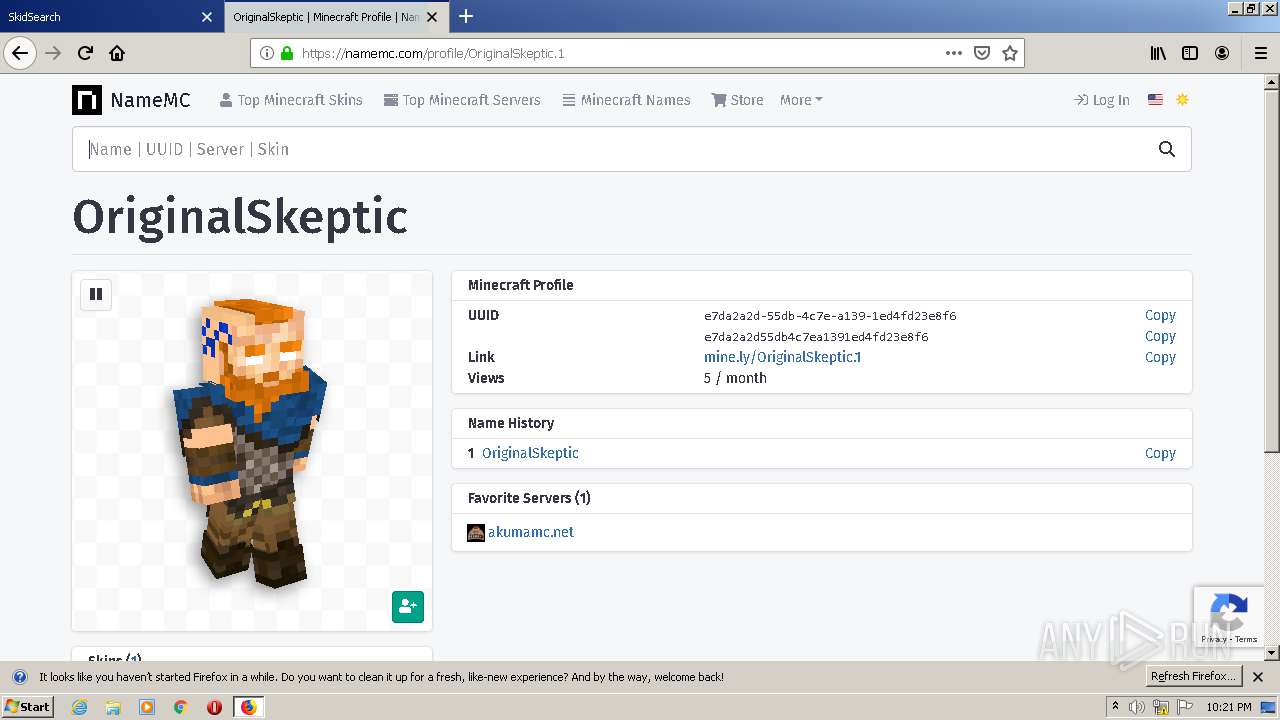
Task: Click the Log In link
Action: pyautogui.click(x=1101, y=100)
